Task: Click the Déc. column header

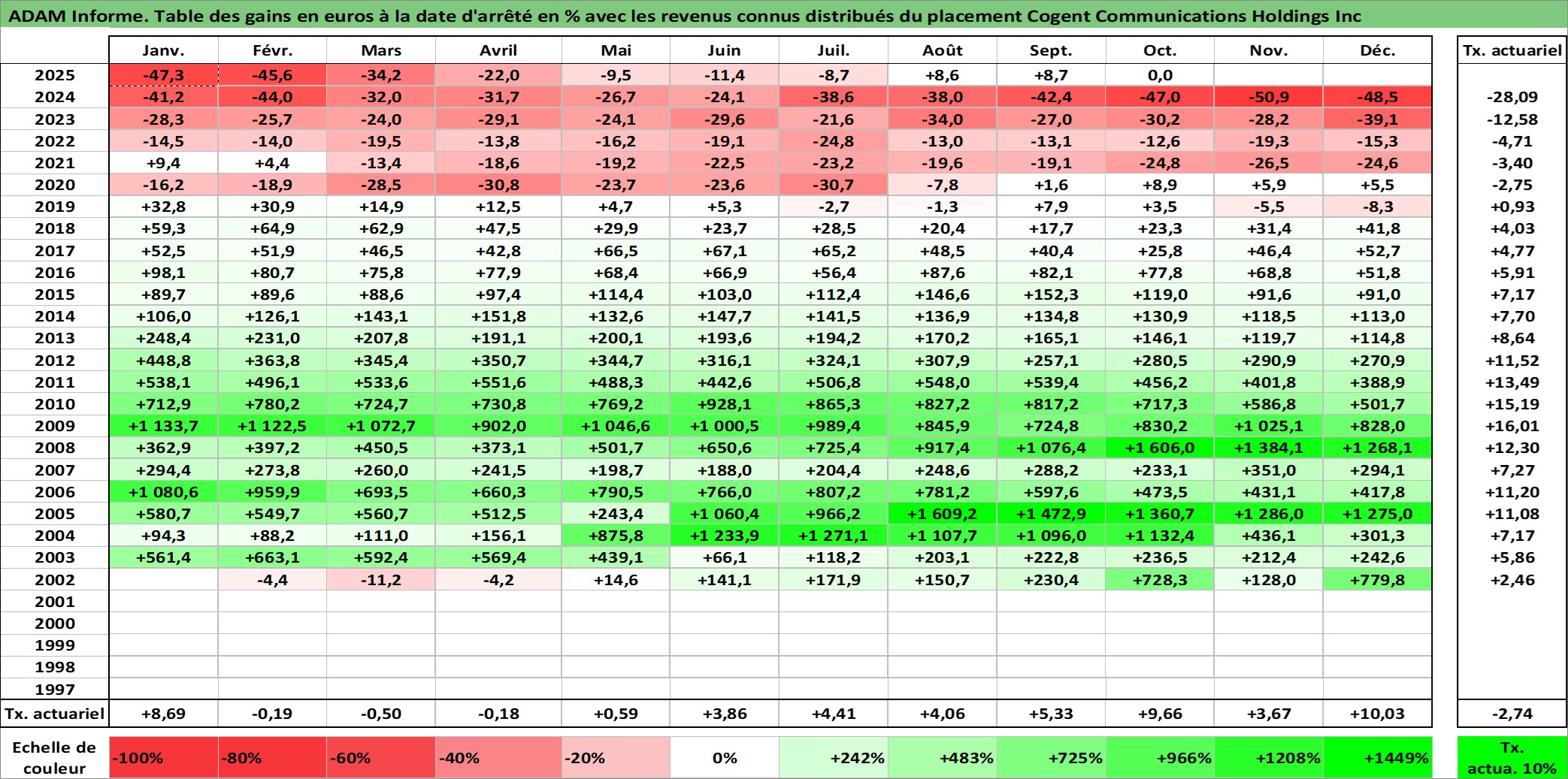Action: (x=1377, y=50)
